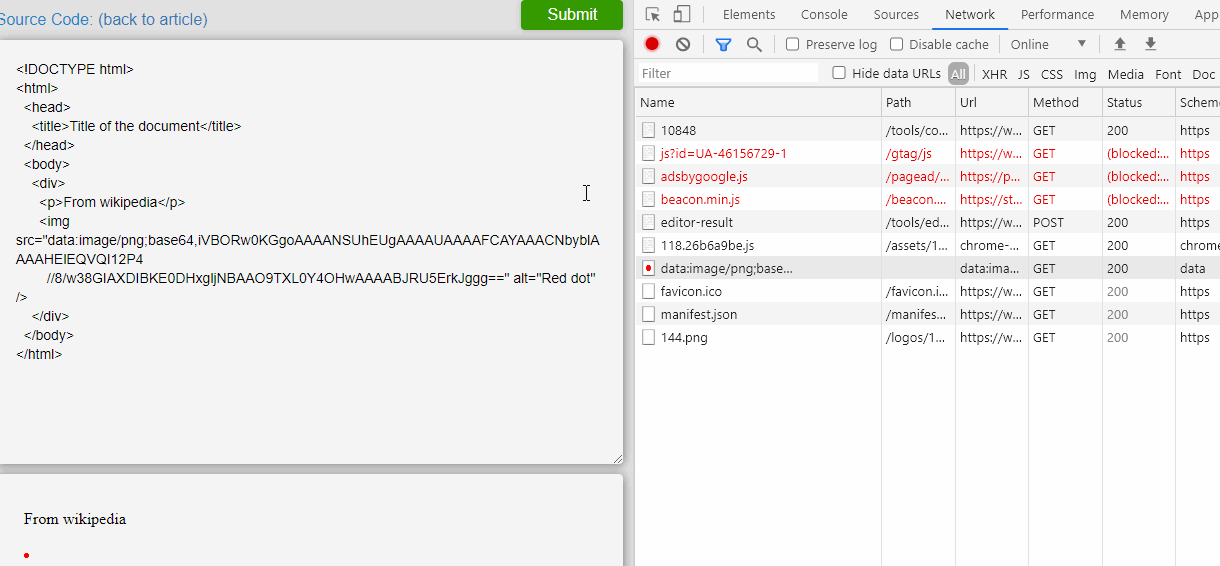Open the Online throttling dropdown
This screenshot has width=1220, height=566.
[x=1048, y=44]
